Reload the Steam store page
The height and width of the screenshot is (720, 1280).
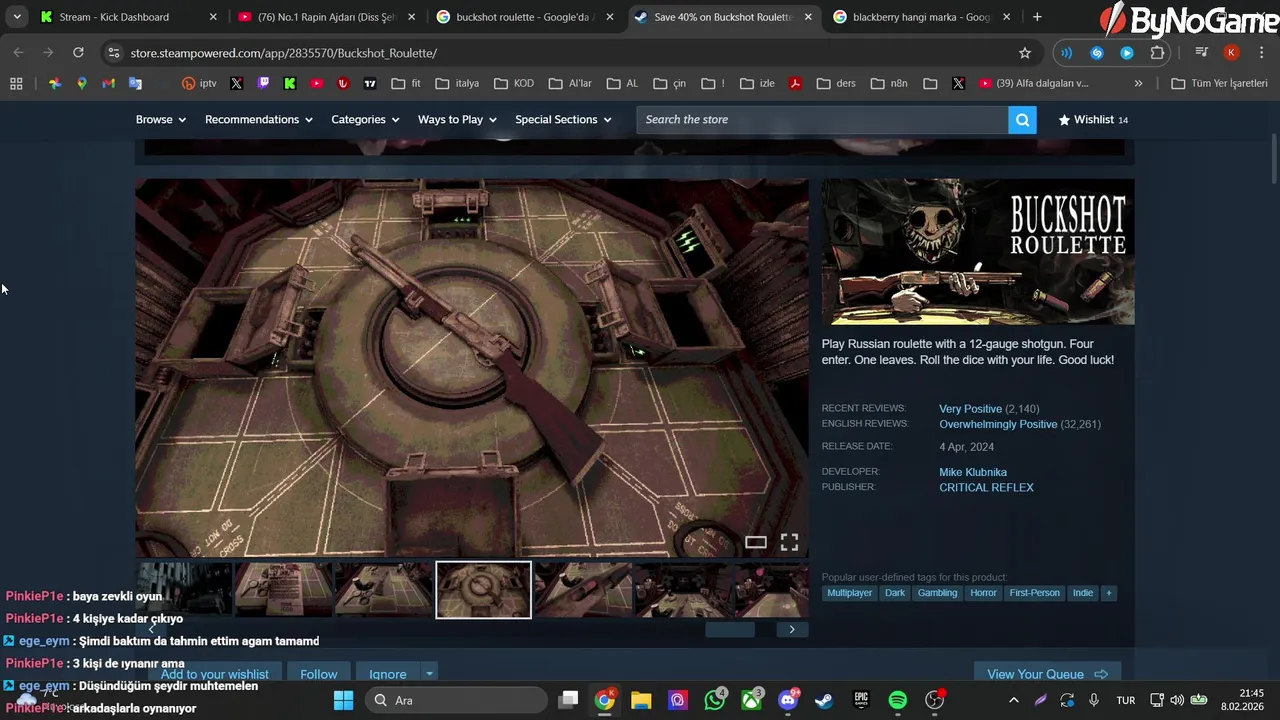[78, 53]
